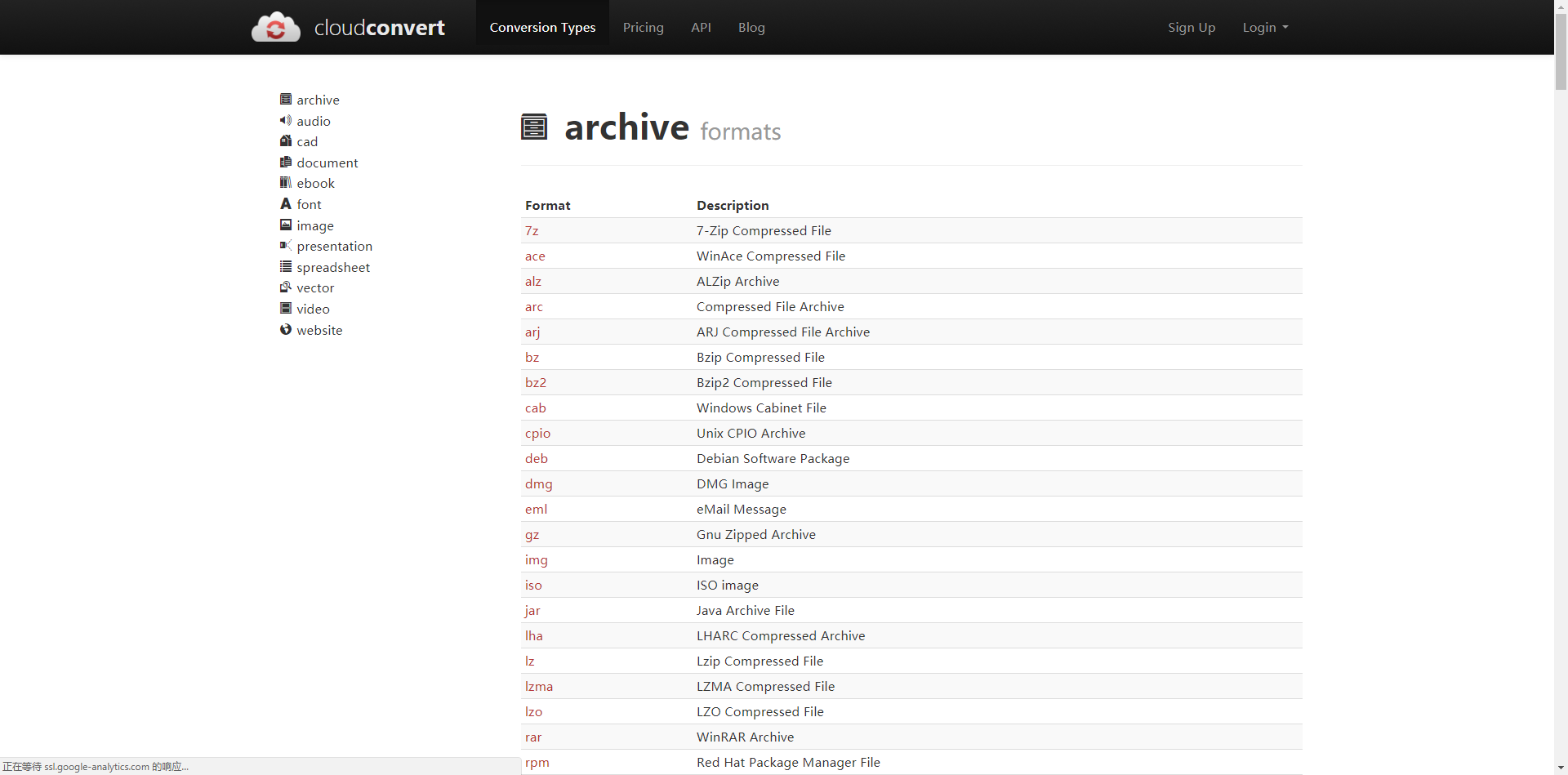Click the website globe icon in sidebar
The image size is (1568, 775).
coord(286,329)
